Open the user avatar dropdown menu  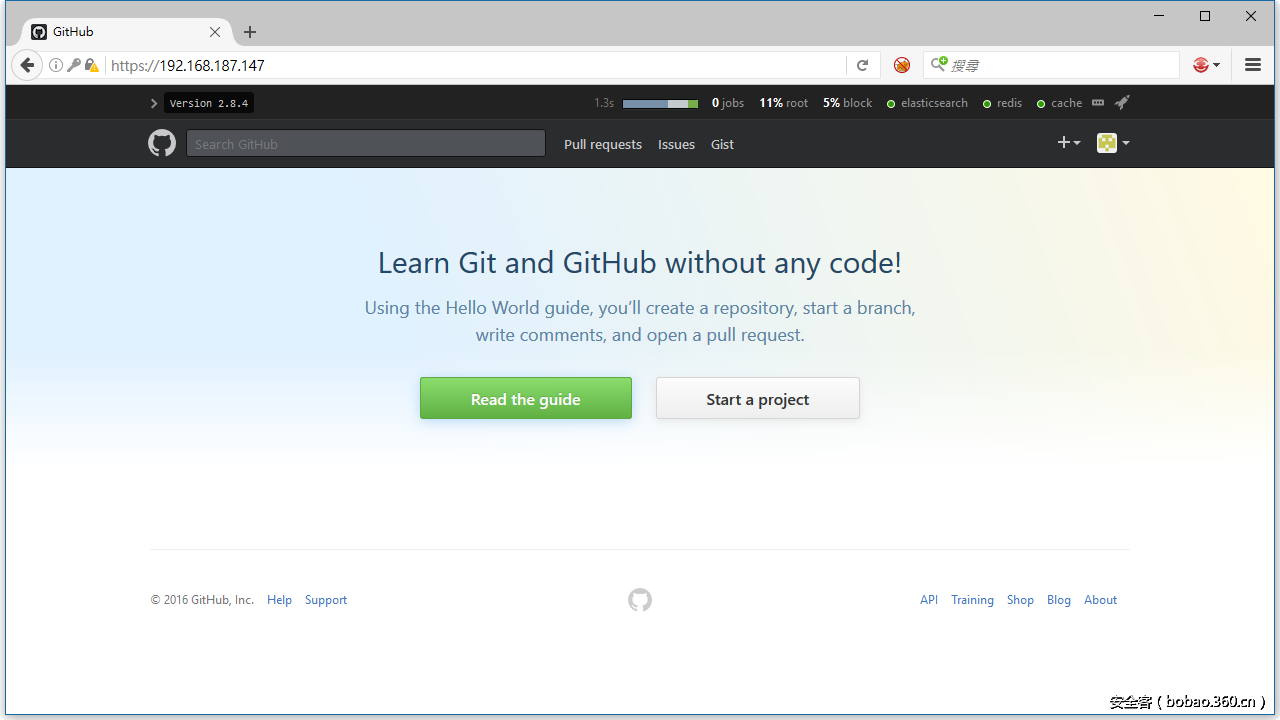pyautogui.click(x=1113, y=143)
